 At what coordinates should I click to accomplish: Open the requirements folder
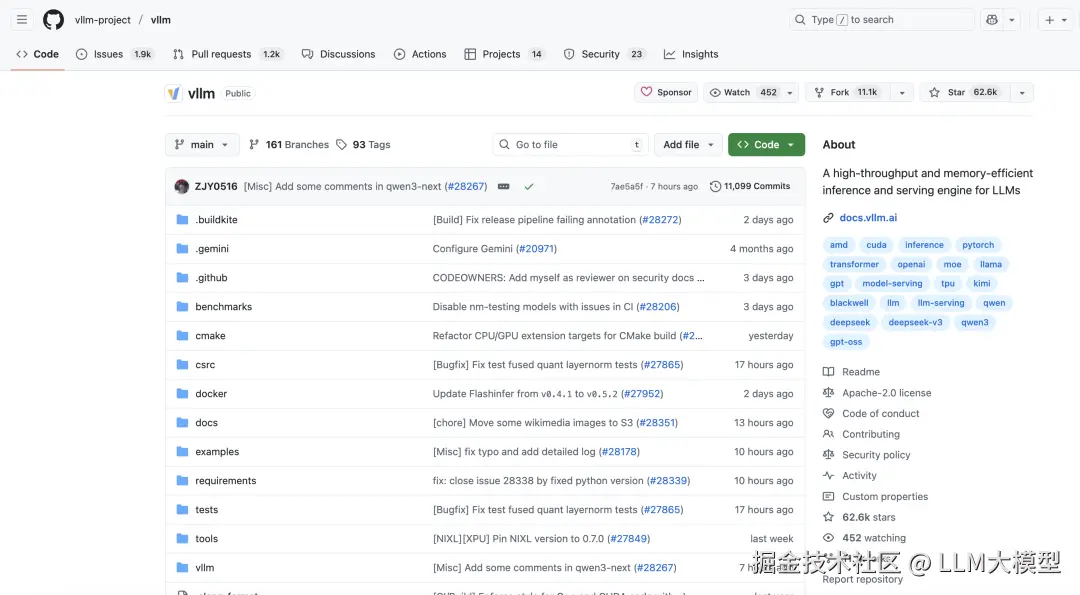click(x=225, y=481)
